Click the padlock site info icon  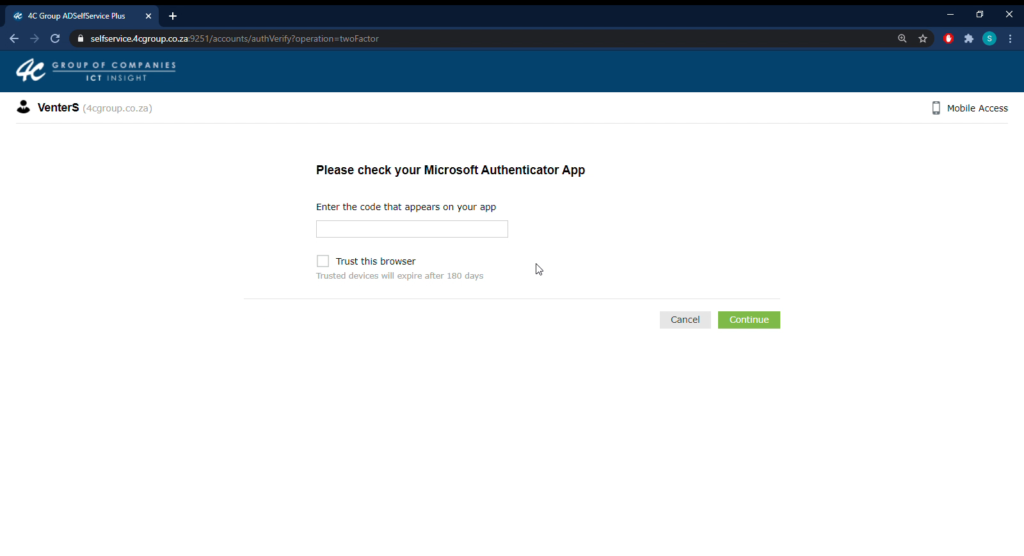pyautogui.click(x=81, y=39)
